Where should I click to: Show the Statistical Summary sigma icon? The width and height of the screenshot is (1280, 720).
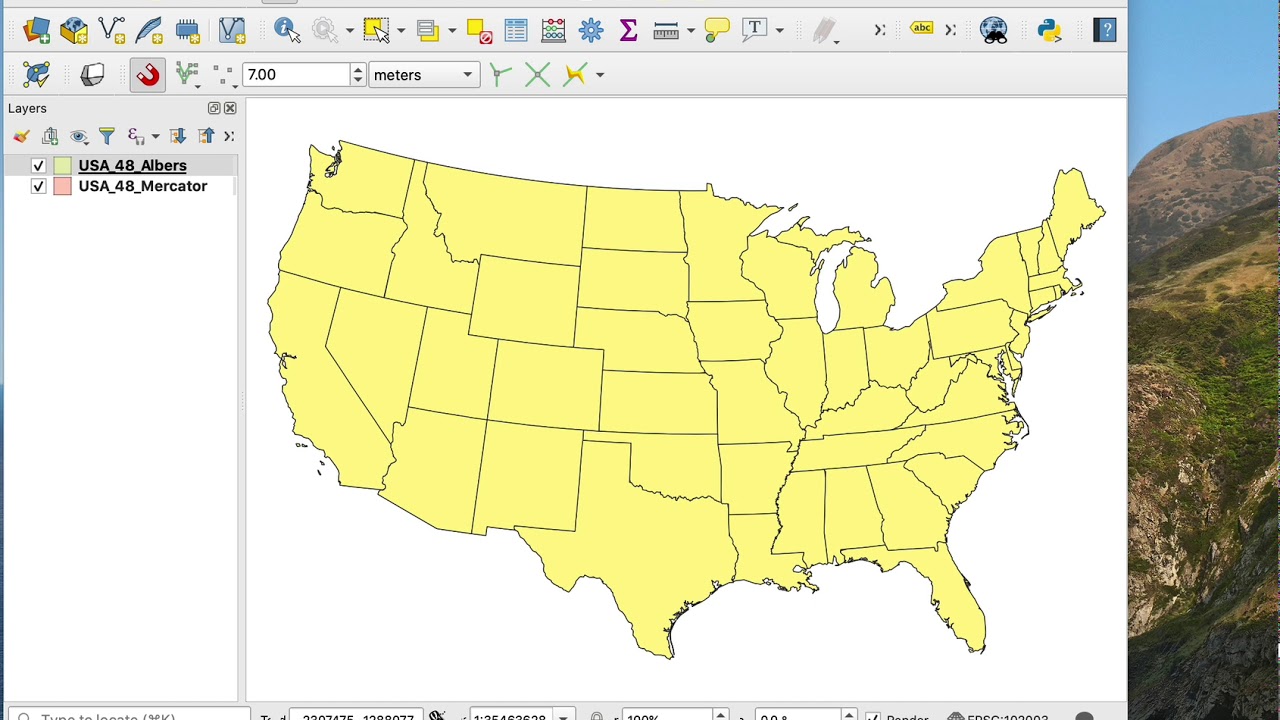click(629, 30)
